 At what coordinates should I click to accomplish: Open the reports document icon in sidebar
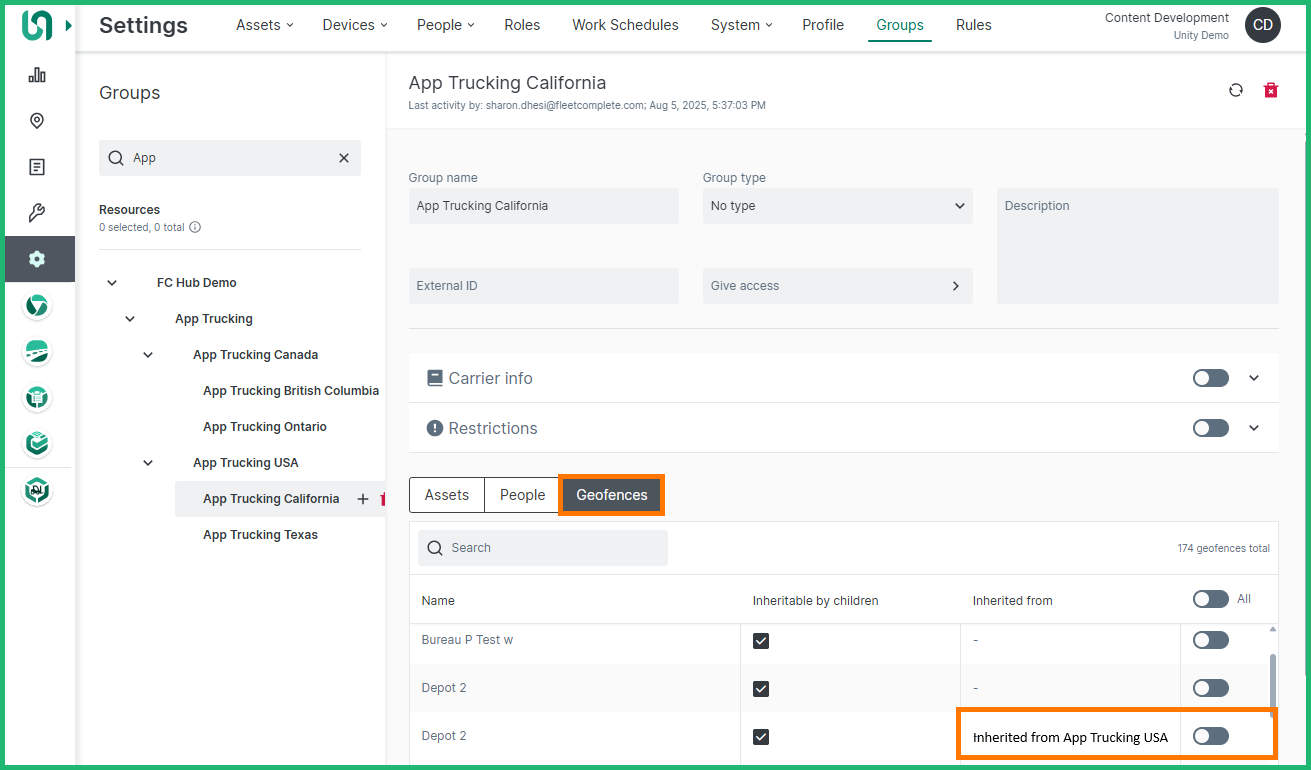(37, 167)
